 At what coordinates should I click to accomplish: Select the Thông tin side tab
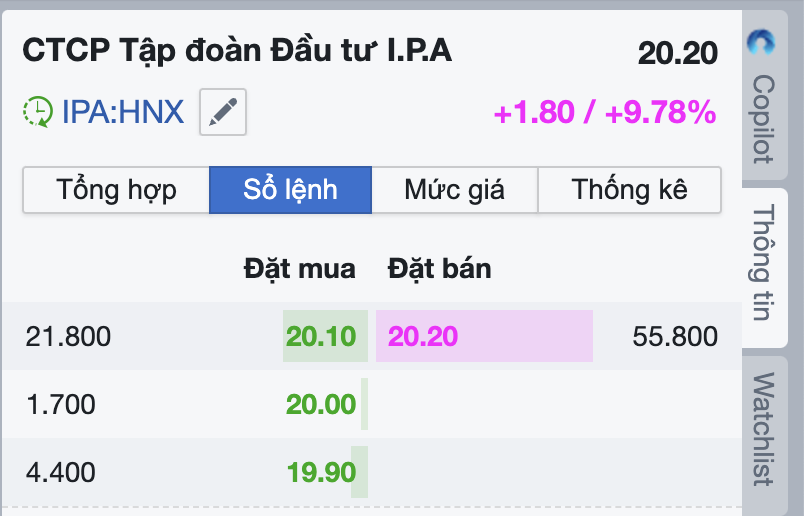click(764, 263)
